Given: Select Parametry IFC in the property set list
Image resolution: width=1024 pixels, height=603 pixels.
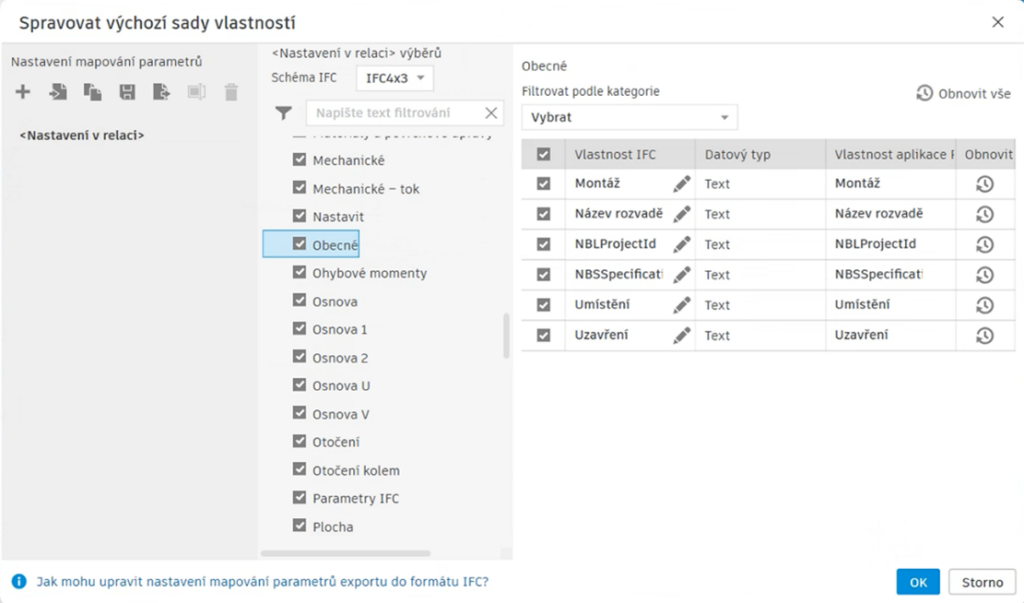Looking at the screenshot, I should tap(355, 498).
